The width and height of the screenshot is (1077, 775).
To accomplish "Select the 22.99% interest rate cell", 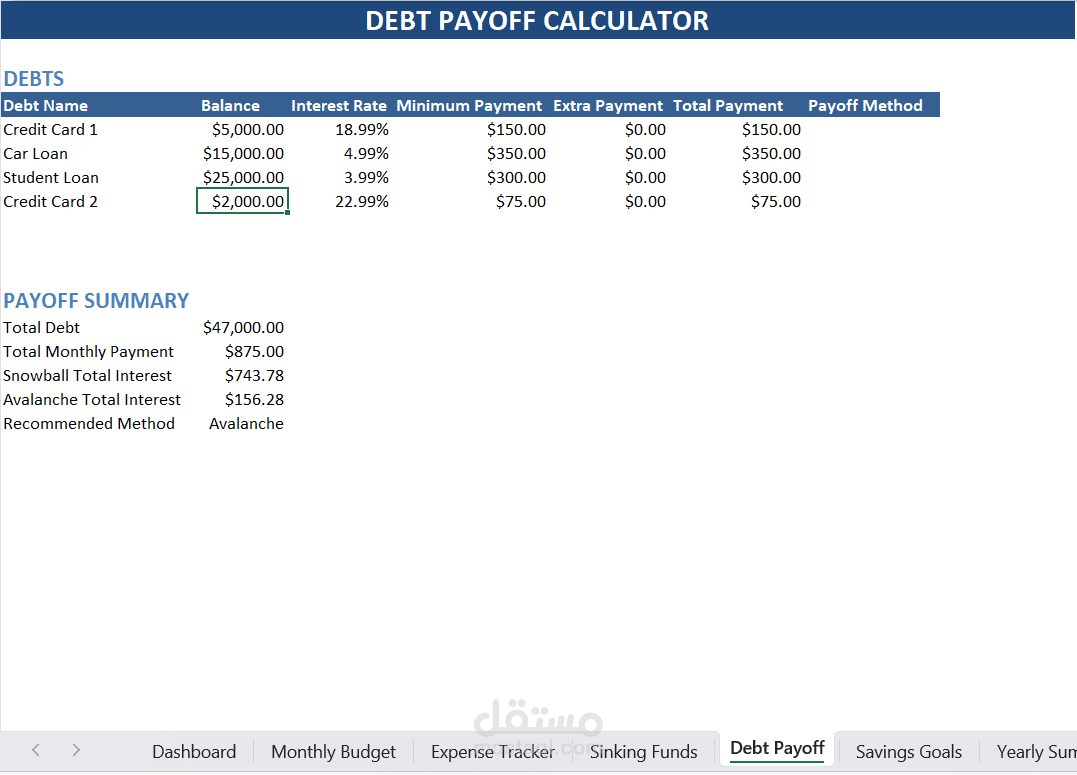I will 362,202.
